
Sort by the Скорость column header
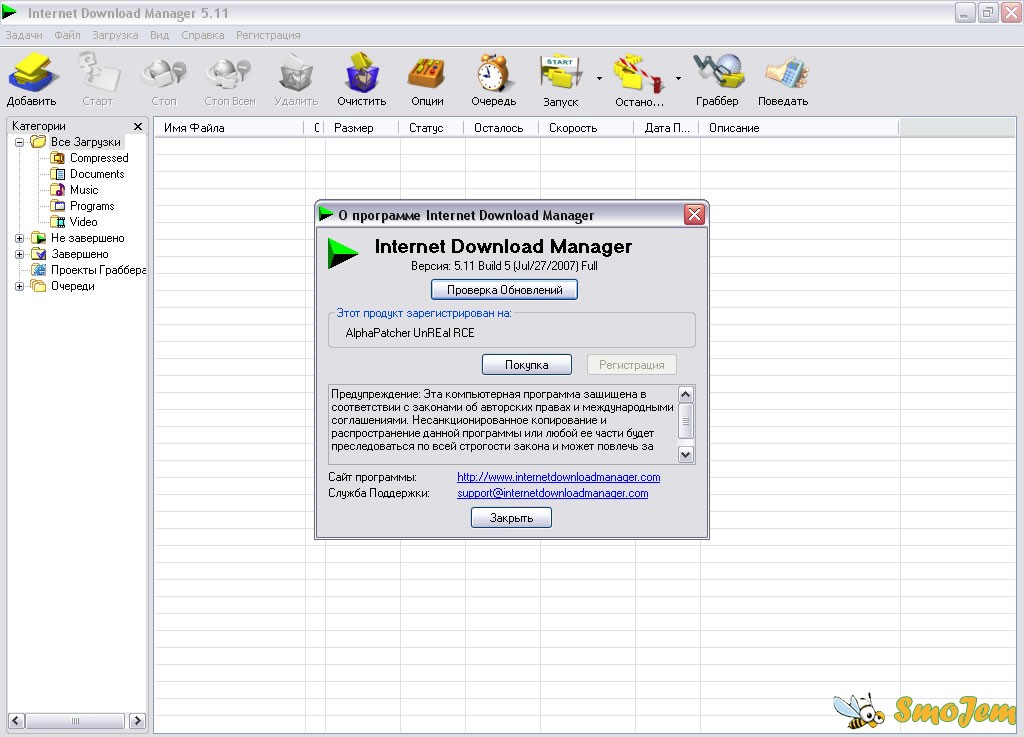click(586, 128)
